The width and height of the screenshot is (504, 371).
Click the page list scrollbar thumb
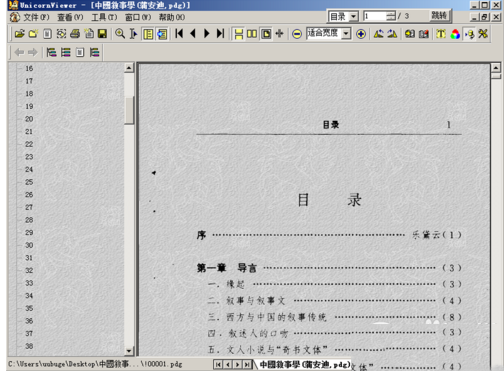129,110
